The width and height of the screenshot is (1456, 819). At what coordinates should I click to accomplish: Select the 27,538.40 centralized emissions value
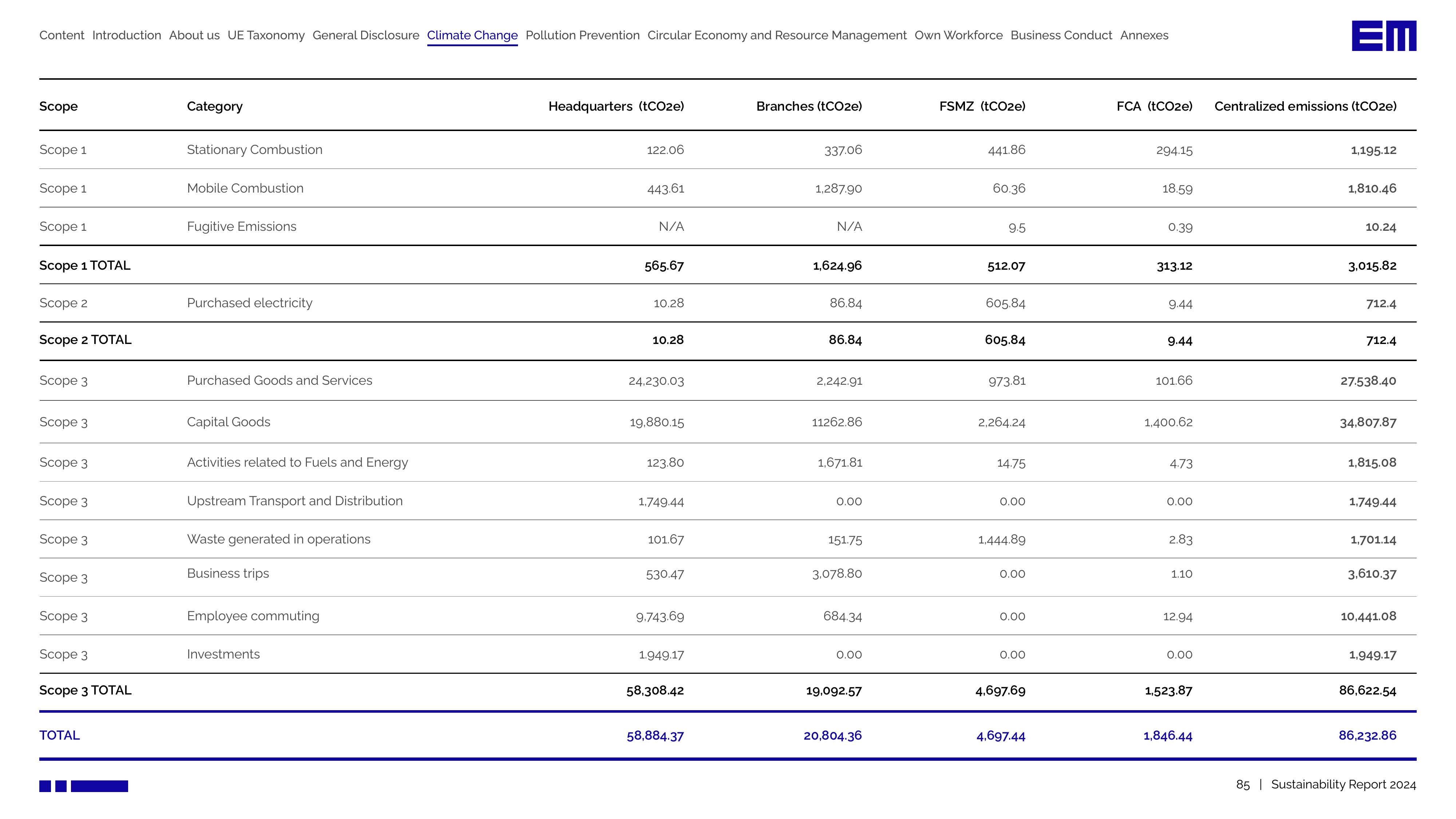tap(1368, 381)
